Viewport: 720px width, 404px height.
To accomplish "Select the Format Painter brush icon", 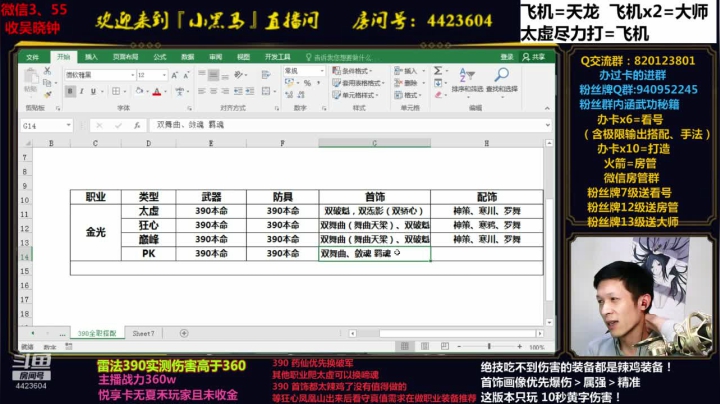I will click(47, 95).
